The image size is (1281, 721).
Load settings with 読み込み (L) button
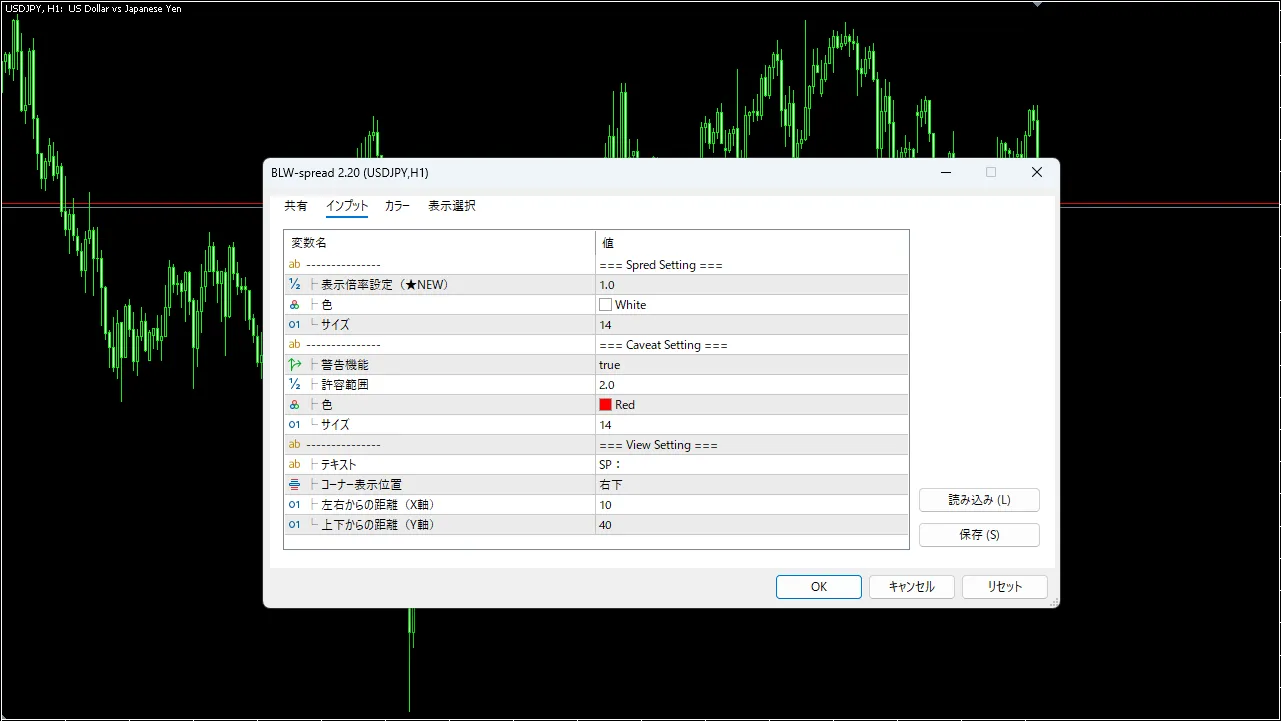point(979,500)
